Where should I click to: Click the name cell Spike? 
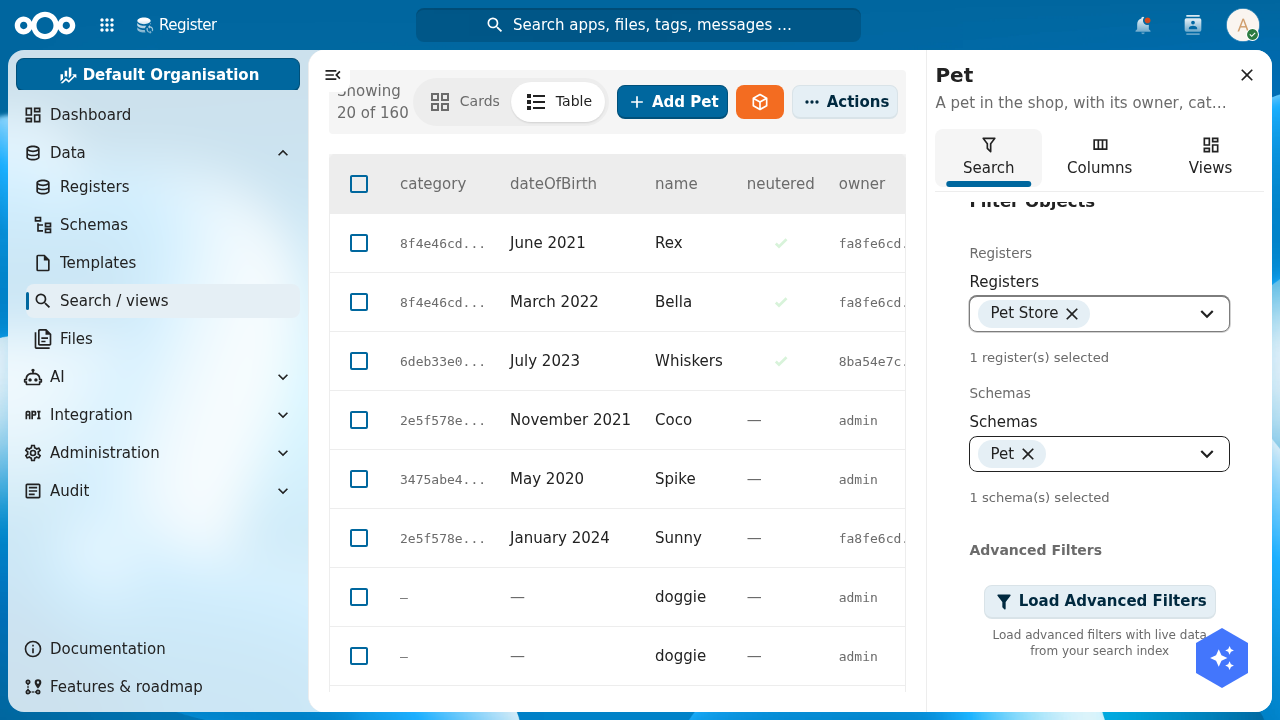tap(675, 479)
